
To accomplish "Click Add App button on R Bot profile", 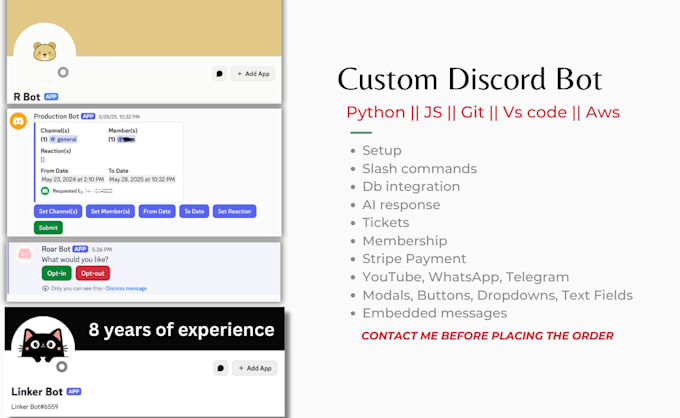I will coord(253,74).
